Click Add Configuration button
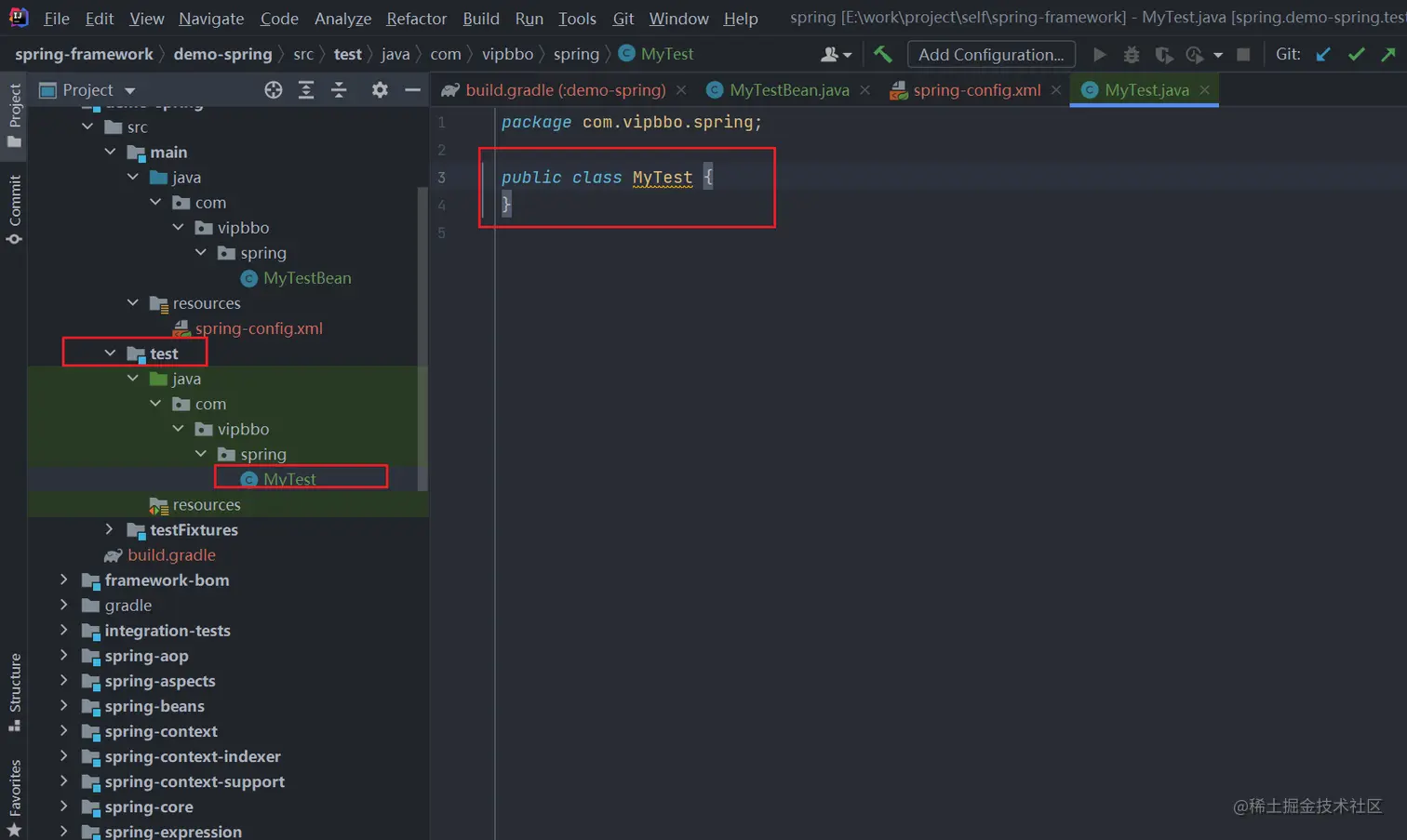Viewport: 1407px width, 840px height. tap(991, 54)
